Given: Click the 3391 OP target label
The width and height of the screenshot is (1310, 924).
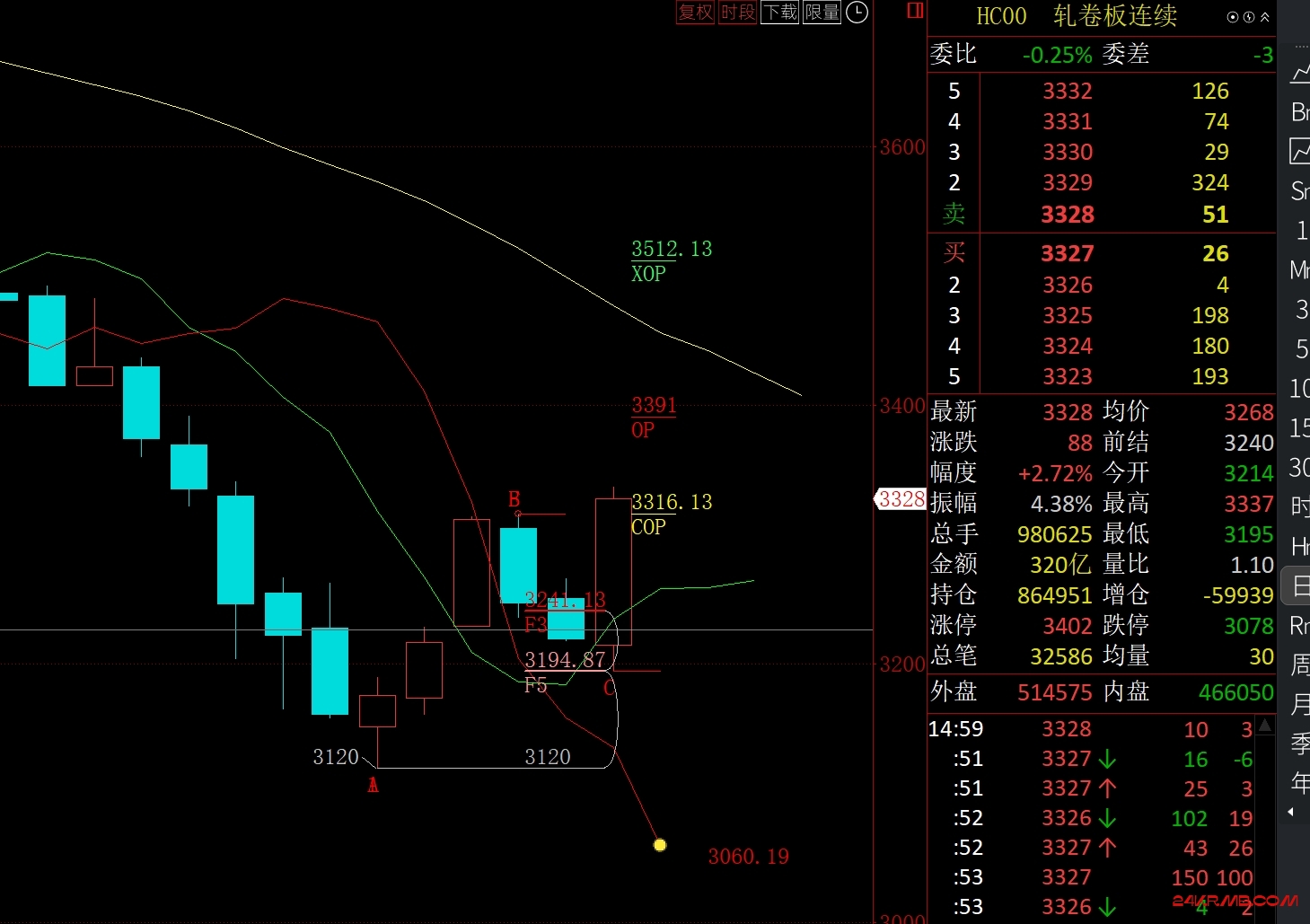Looking at the screenshot, I should pos(654,418).
